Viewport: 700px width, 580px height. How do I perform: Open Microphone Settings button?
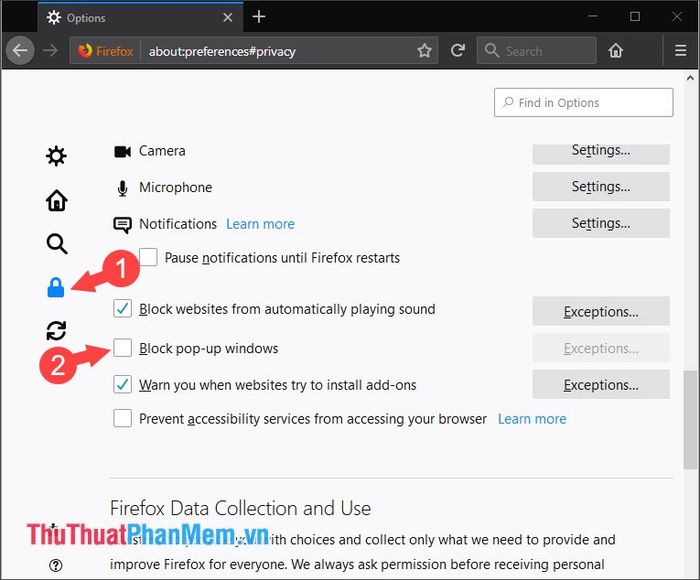coord(601,187)
